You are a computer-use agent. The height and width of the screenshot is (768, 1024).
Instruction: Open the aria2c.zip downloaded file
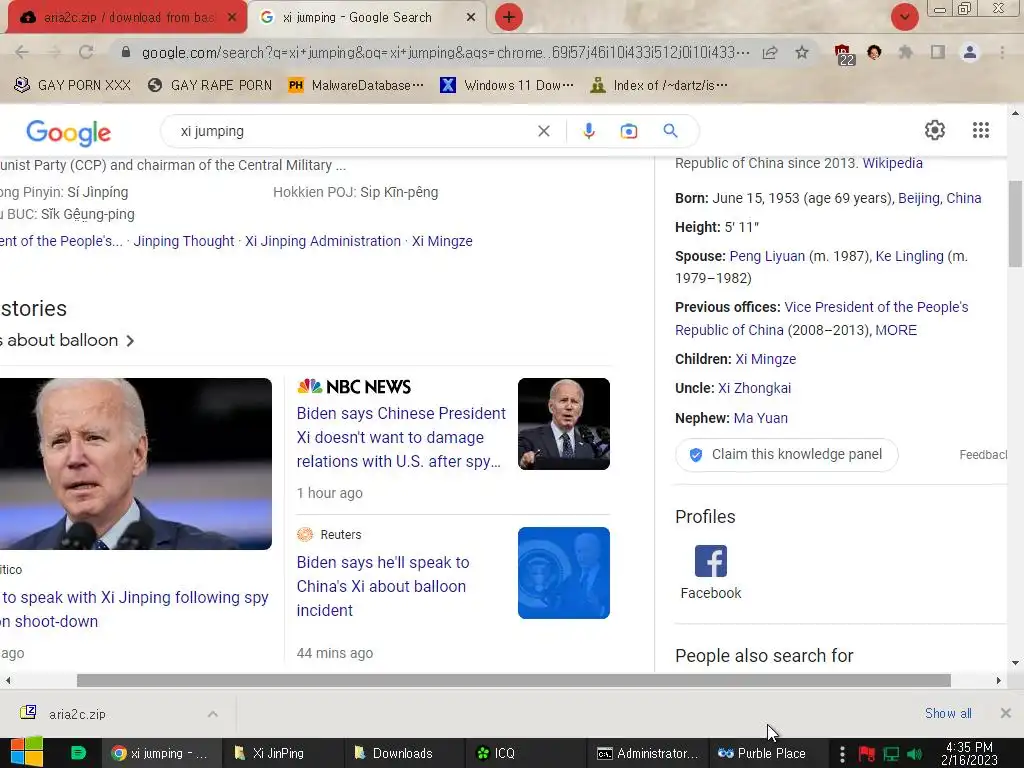(x=77, y=714)
